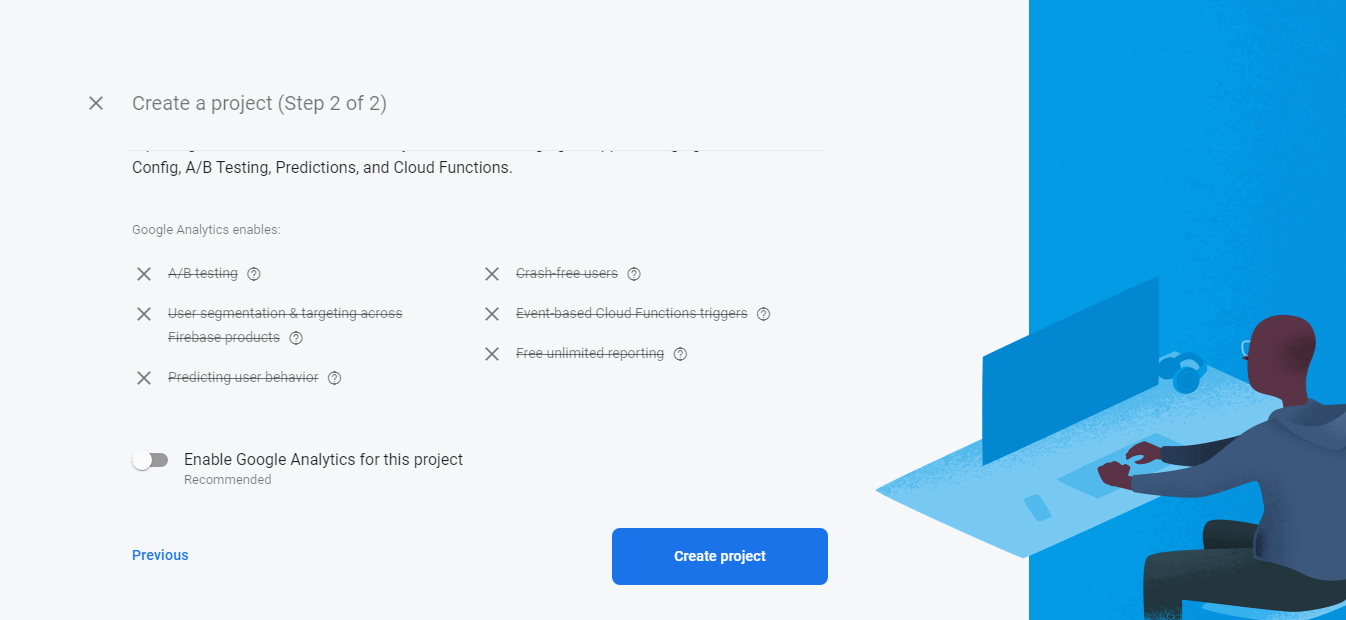This screenshot has width=1346, height=620.
Task: Go back using the Previous link
Action: (x=160, y=555)
